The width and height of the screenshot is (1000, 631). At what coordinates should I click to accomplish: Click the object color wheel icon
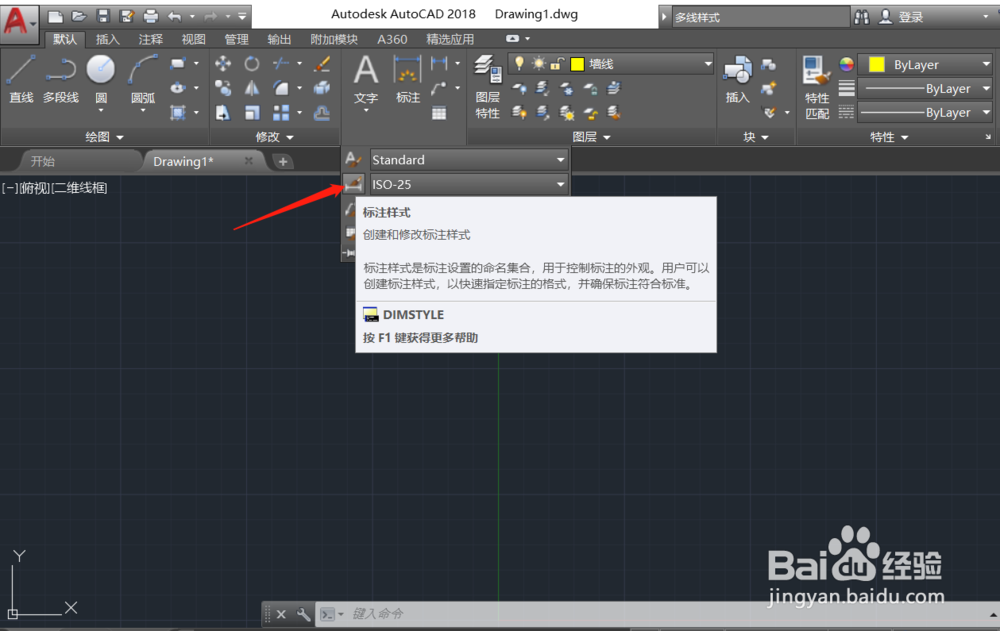click(x=846, y=64)
